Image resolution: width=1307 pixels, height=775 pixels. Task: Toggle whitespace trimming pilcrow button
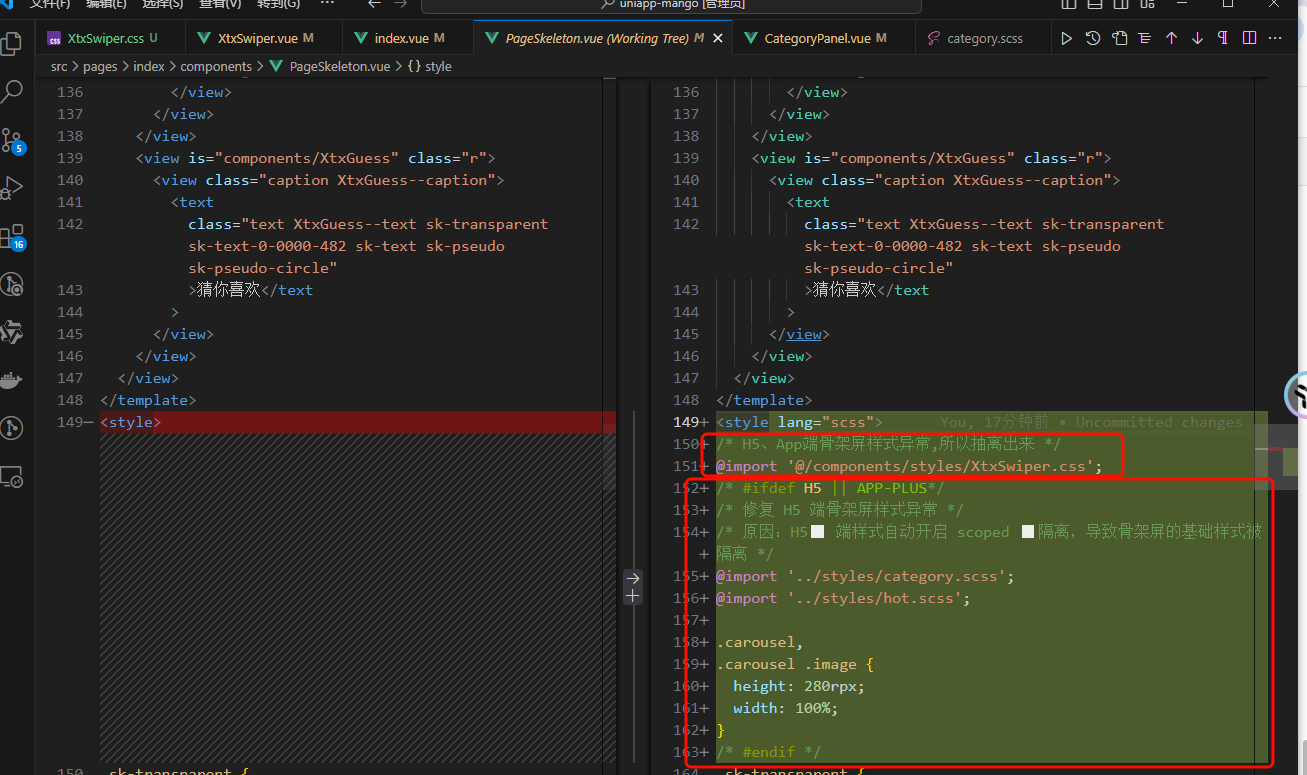1223,38
